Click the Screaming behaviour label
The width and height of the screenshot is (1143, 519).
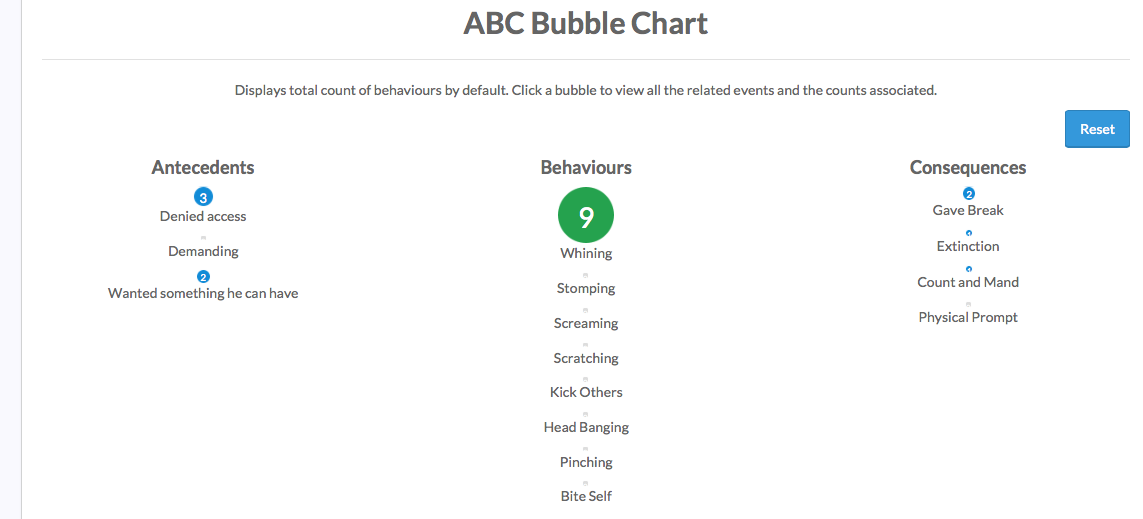point(586,323)
